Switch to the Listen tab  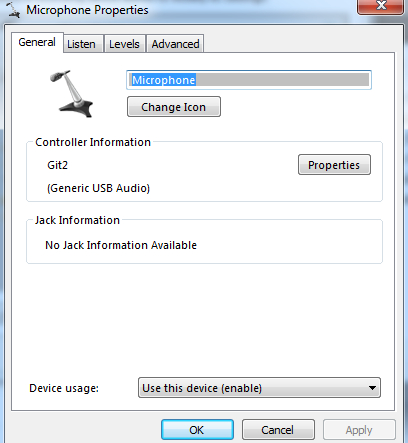(x=81, y=44)
